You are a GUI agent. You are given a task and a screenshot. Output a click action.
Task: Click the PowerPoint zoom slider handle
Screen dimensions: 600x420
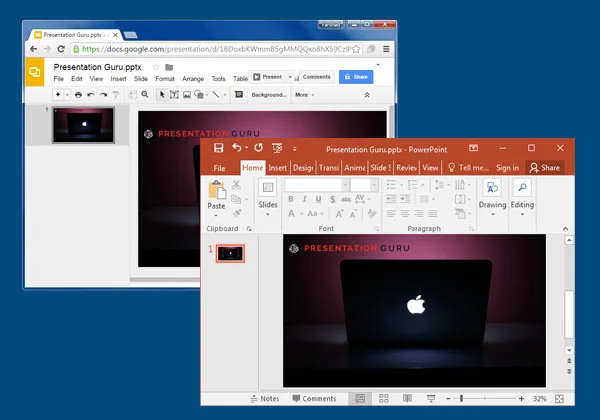pyautogui.click(x=461, y=399)
